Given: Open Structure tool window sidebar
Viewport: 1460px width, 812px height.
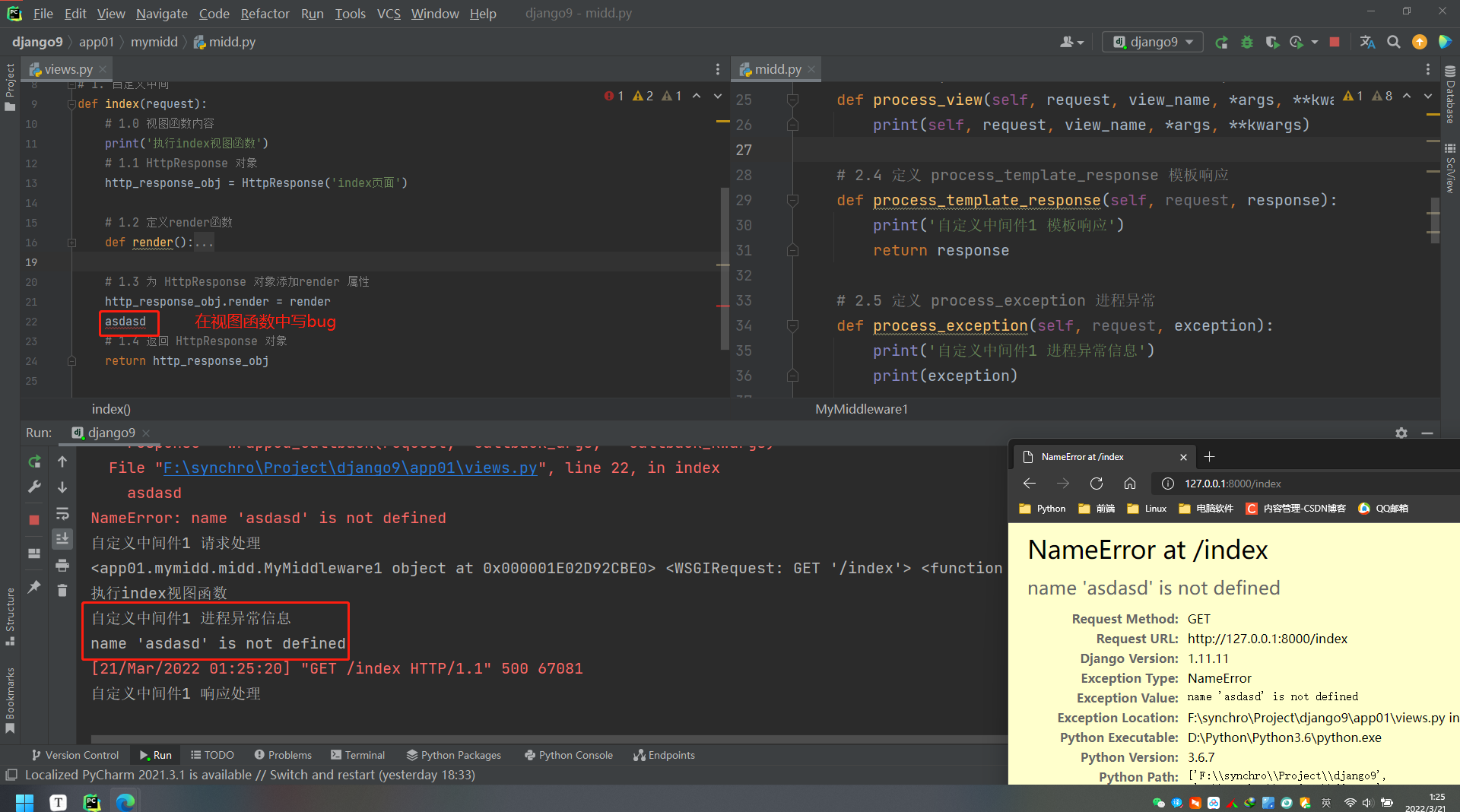Looking at the screenshot, I should pyautogui.click(x=10, y=616).
